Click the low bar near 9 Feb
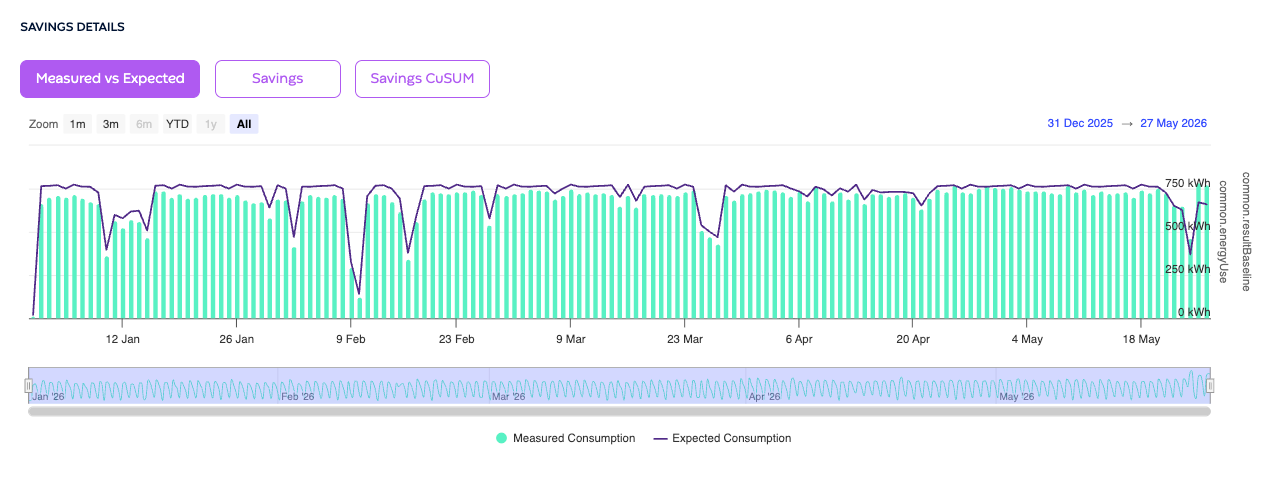The height and width of the screenshot is (490, 1284). click(x=360, y=307)
